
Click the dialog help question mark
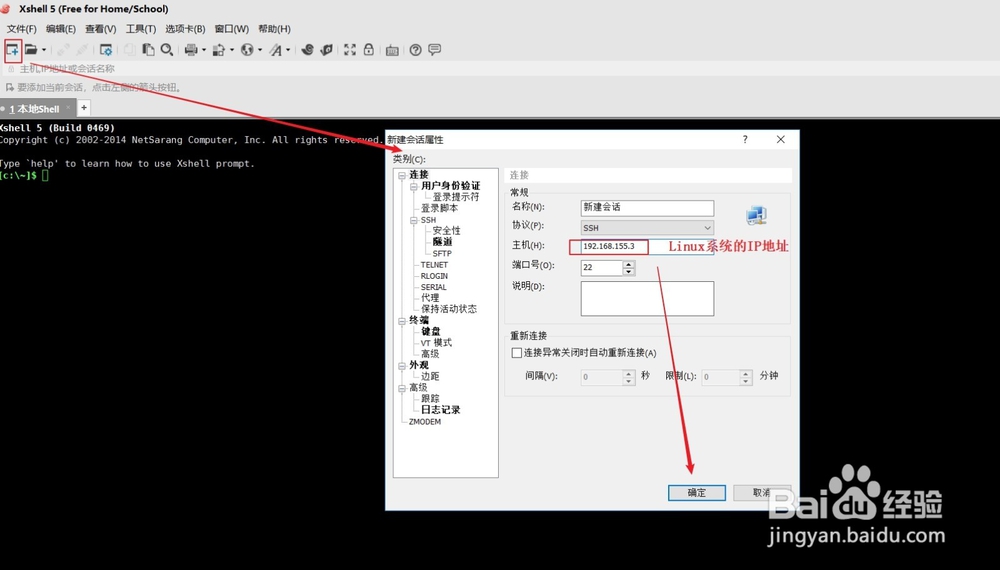[x=745, y=139]
